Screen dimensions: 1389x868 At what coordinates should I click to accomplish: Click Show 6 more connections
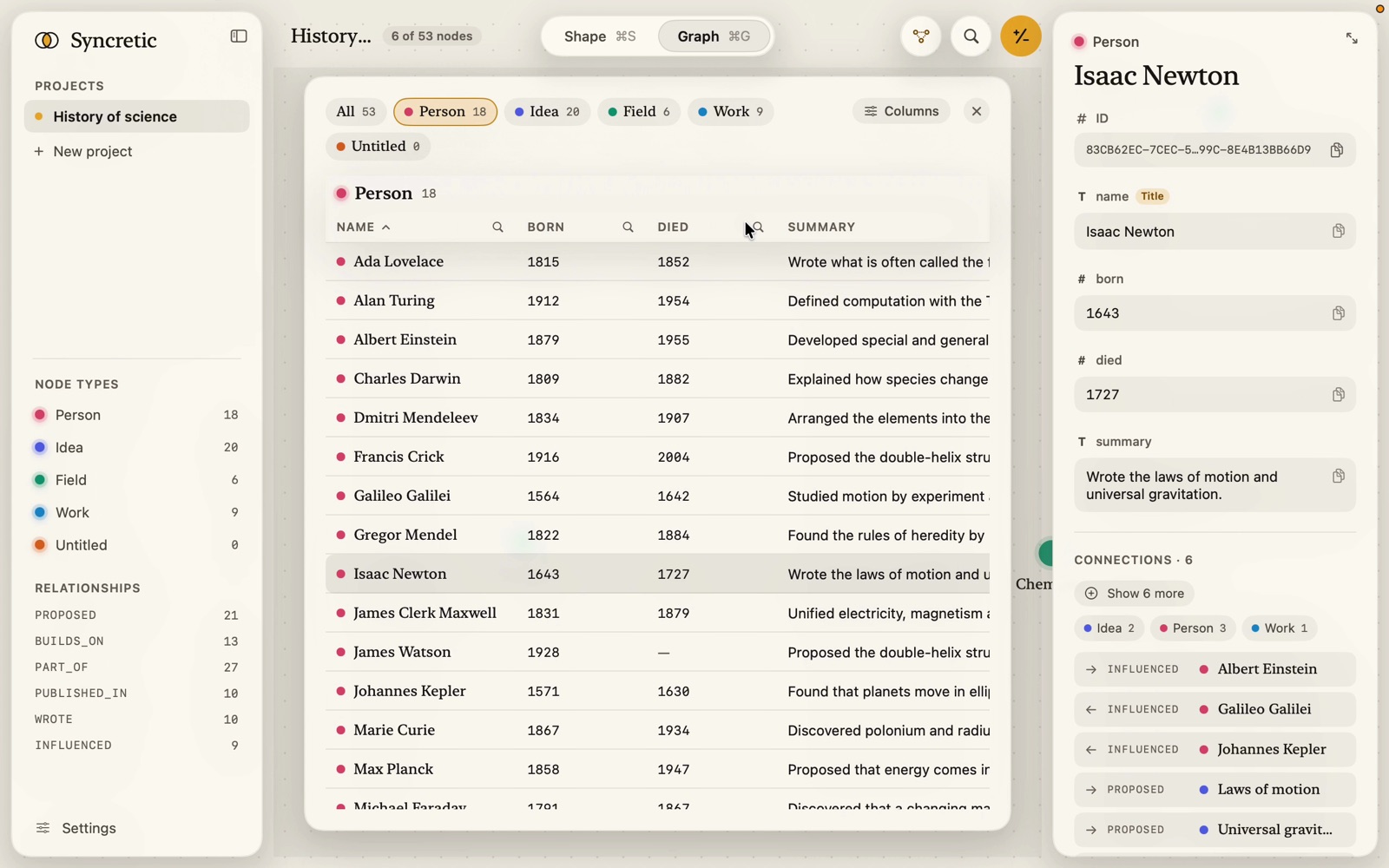(x=1135, y=594)
